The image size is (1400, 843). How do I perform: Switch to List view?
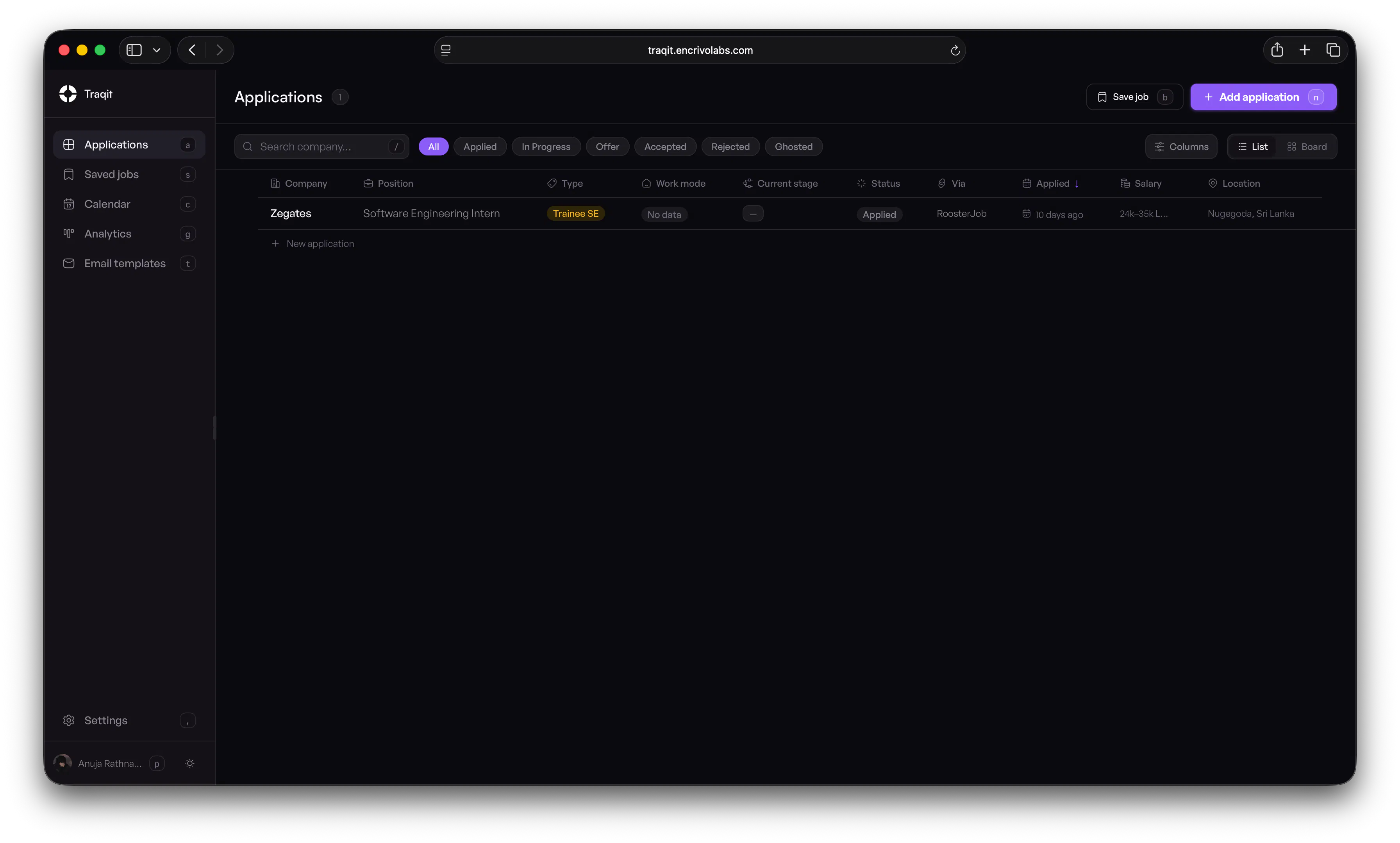pyautogui.click(x=1252, y=146)
